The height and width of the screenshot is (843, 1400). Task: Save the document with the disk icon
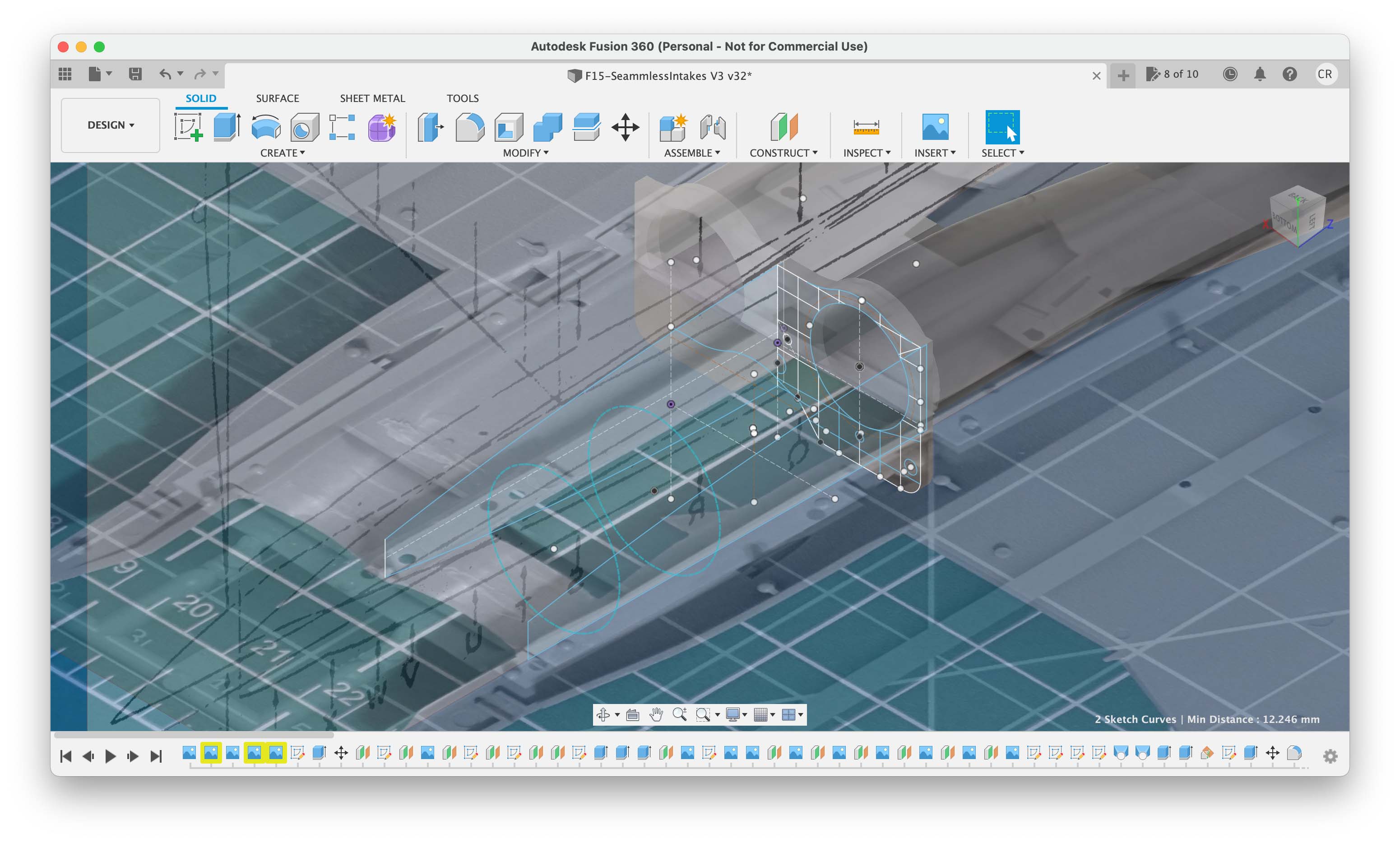pos(135,74)
